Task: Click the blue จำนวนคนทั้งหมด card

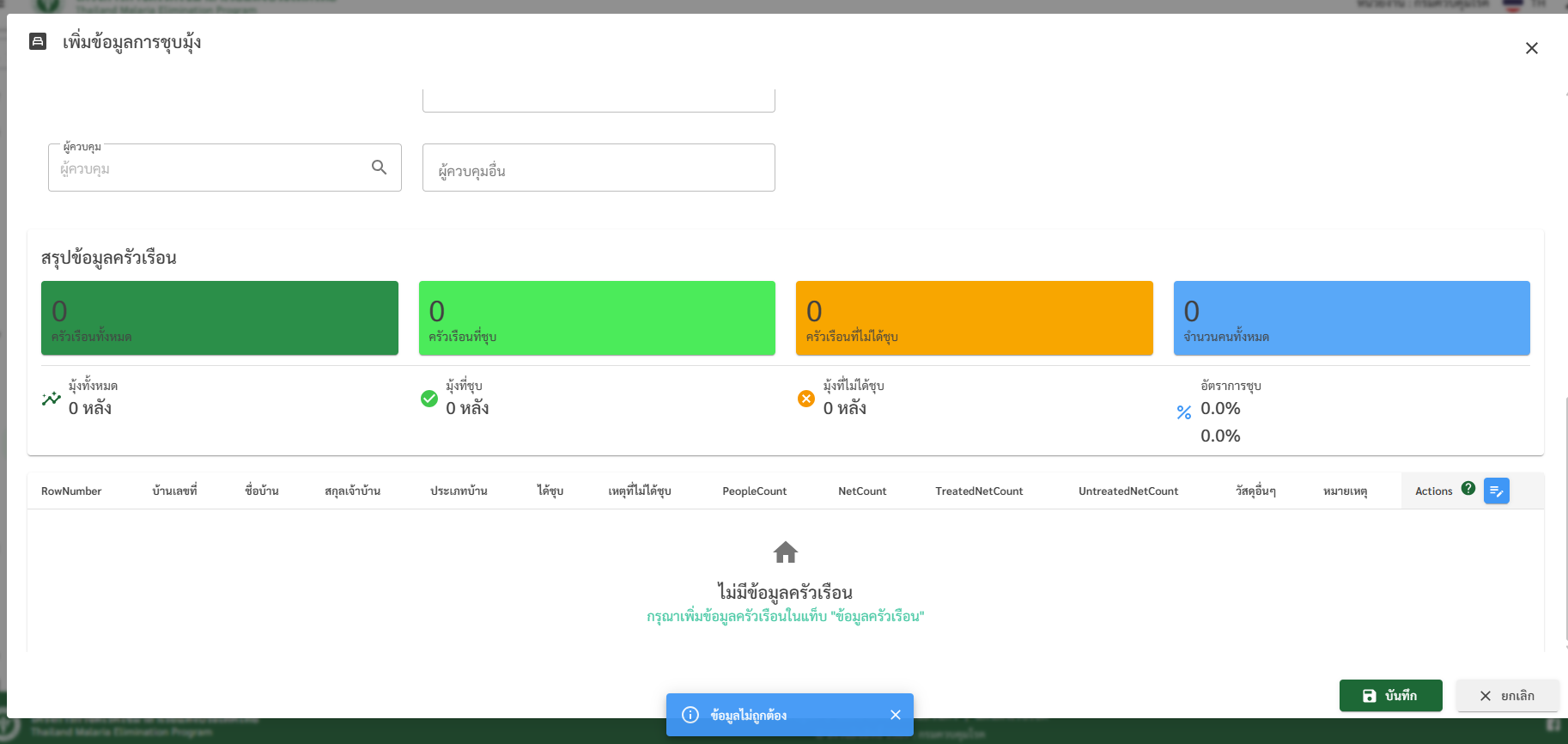Action: point(1351,318)
